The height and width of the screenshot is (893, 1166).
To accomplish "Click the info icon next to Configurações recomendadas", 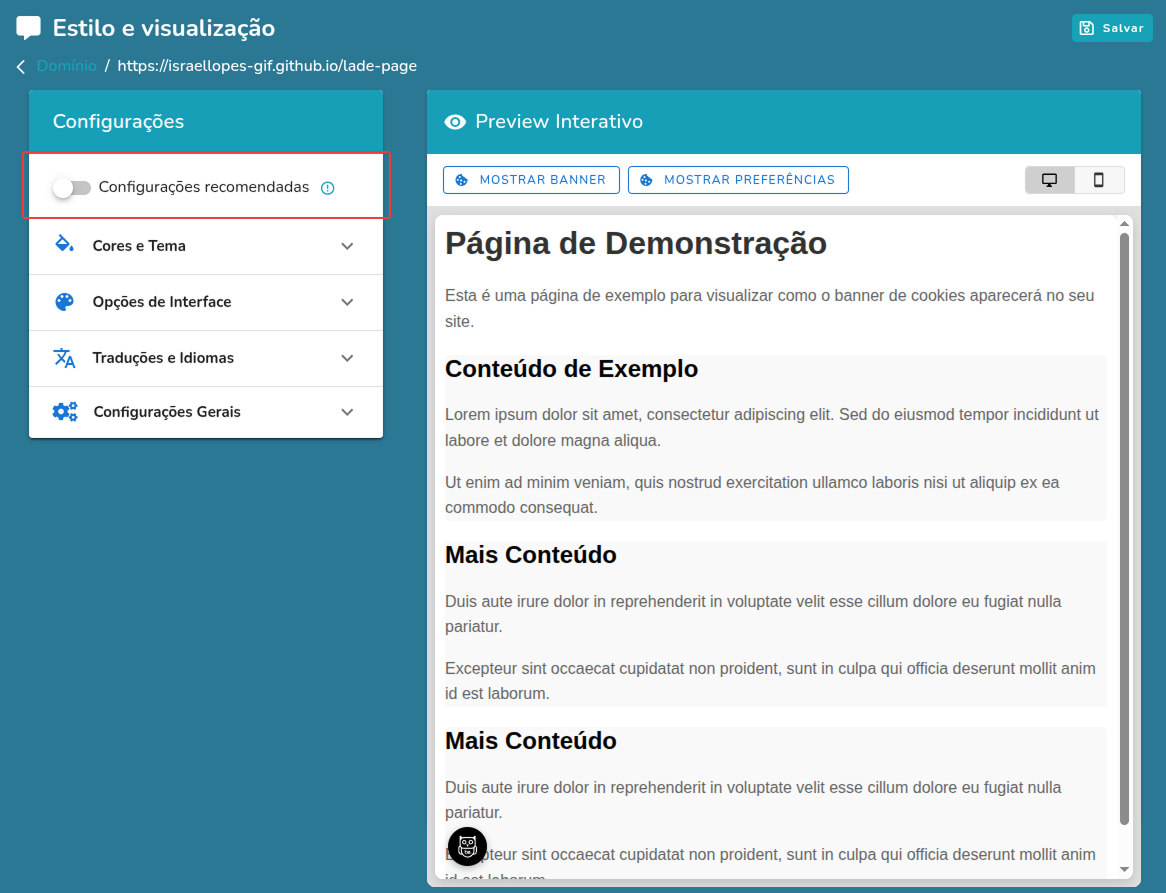I will [327, 187].
